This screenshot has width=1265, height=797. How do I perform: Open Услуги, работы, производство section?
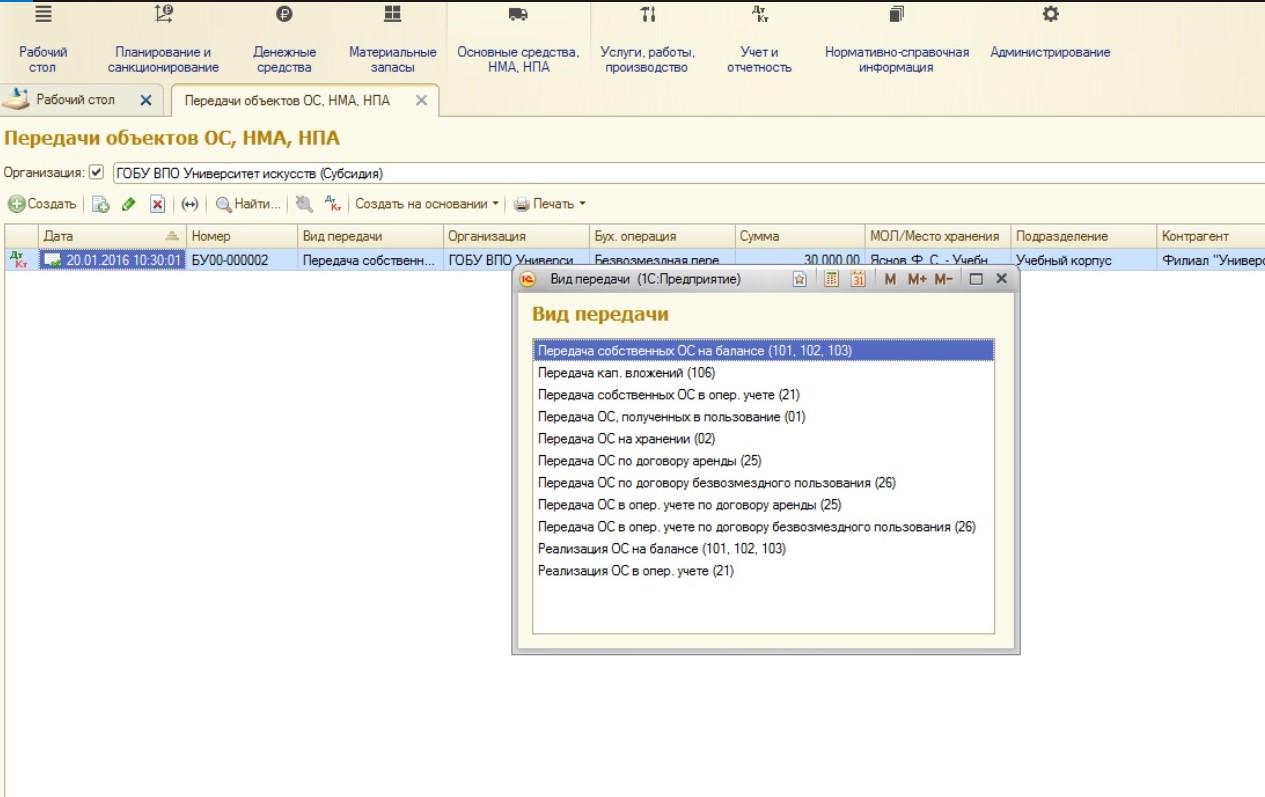coord(647,41)
